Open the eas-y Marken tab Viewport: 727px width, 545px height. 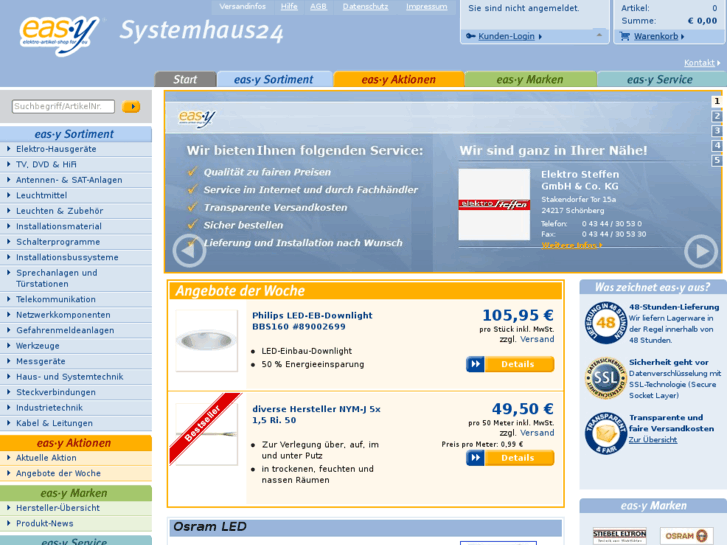(x=530, y=79)
